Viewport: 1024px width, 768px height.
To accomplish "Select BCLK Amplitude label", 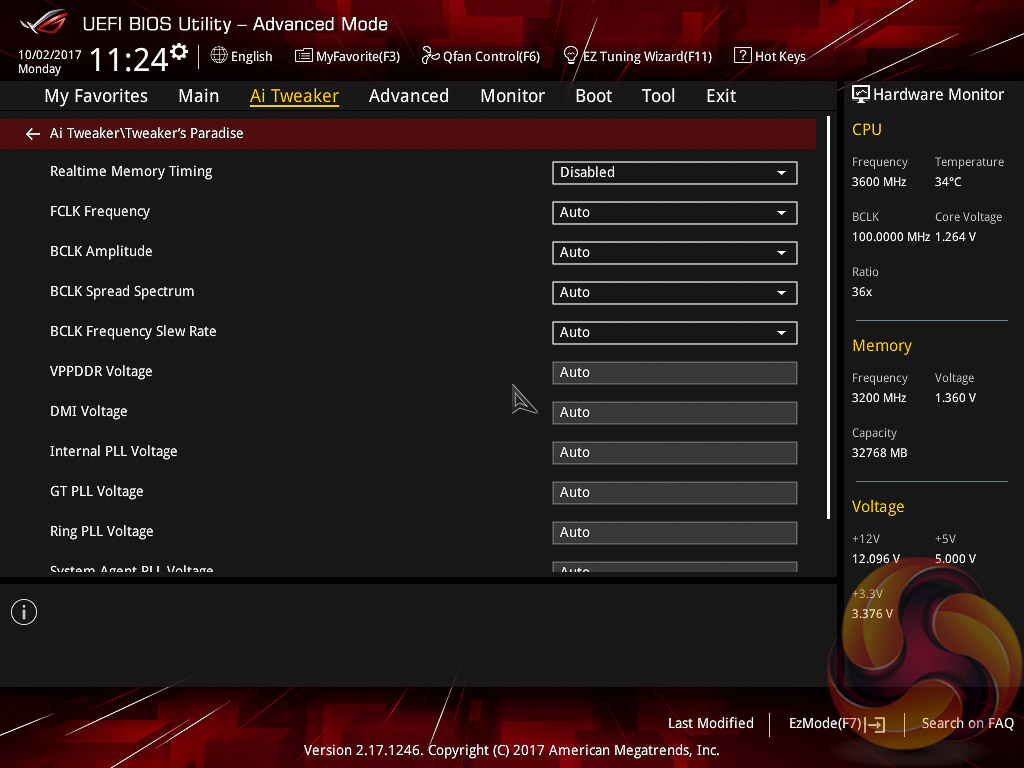I will tap(101, 251).
